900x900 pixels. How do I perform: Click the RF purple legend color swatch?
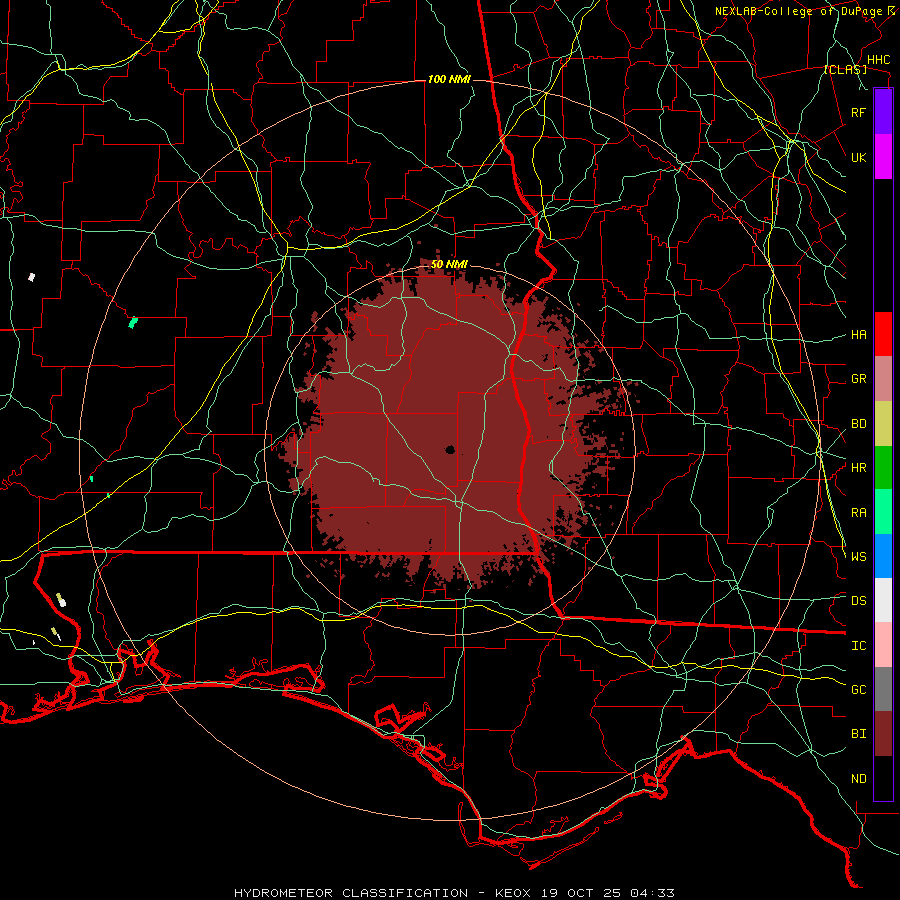(x=883, y=112)
